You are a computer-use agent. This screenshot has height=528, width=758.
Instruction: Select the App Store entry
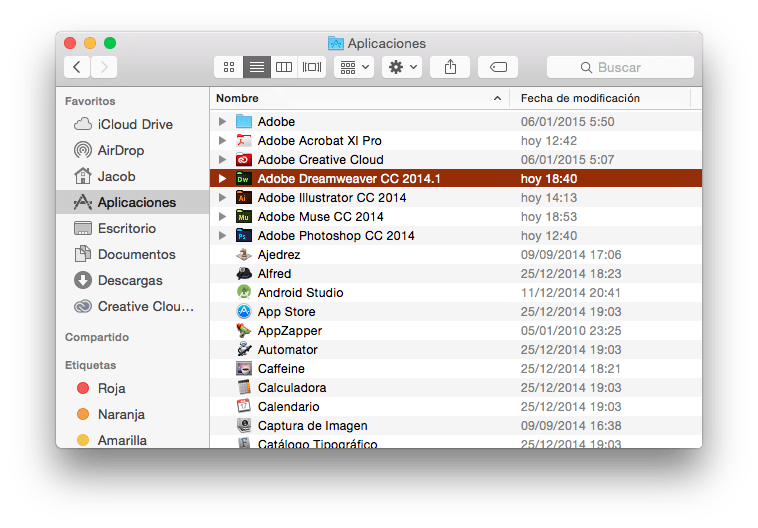pos(456,311)
